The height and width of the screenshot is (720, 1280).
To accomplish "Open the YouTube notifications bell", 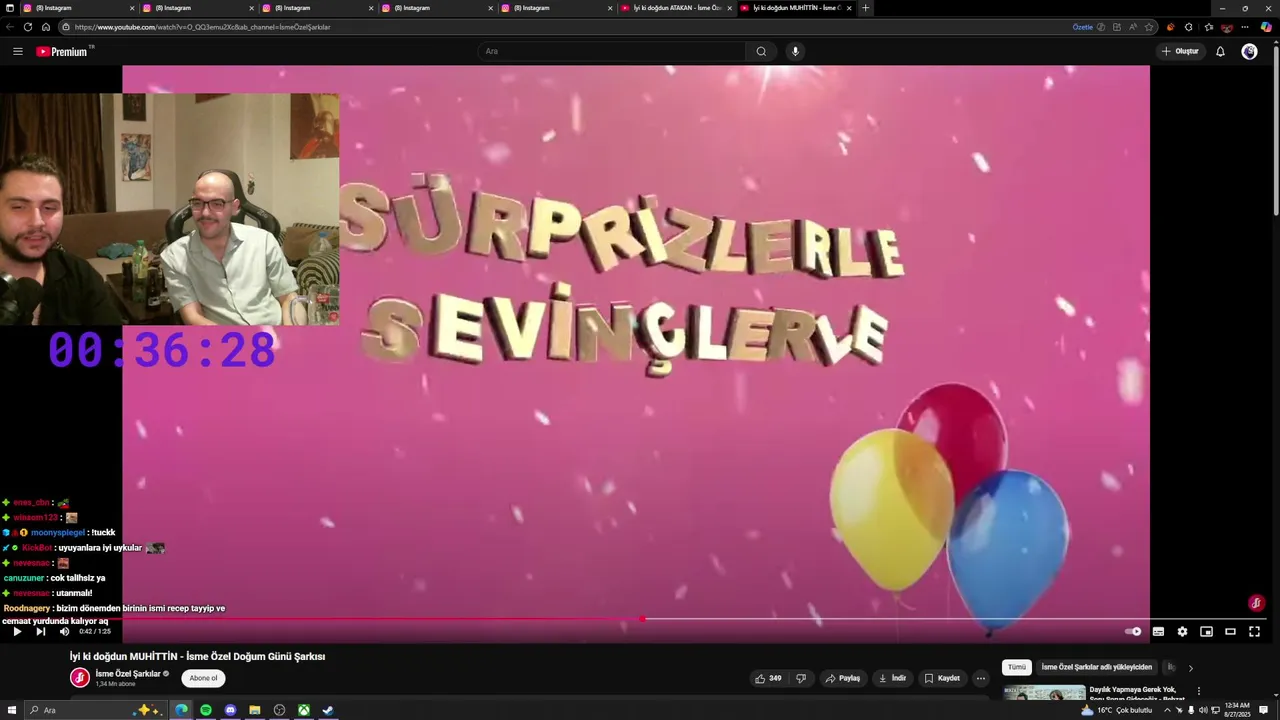I will click(x=1220, y=51).
